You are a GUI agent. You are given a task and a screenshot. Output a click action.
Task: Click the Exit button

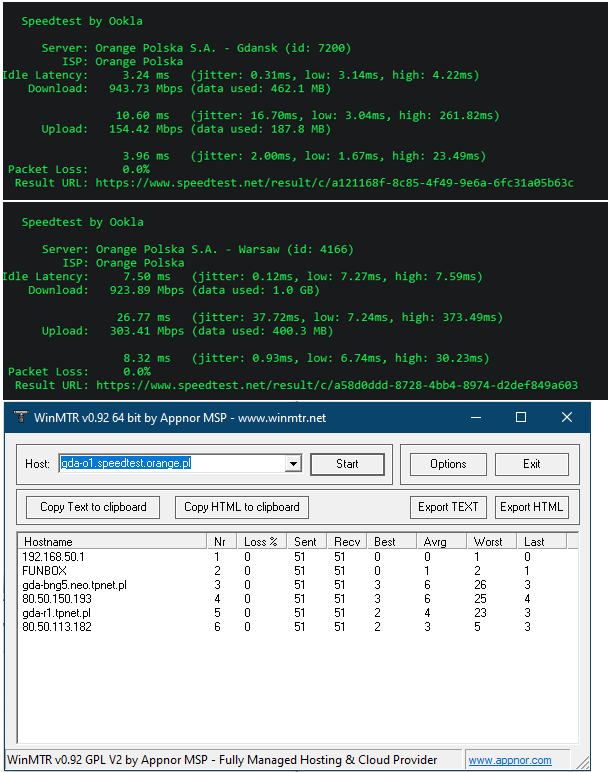(531, 464)
